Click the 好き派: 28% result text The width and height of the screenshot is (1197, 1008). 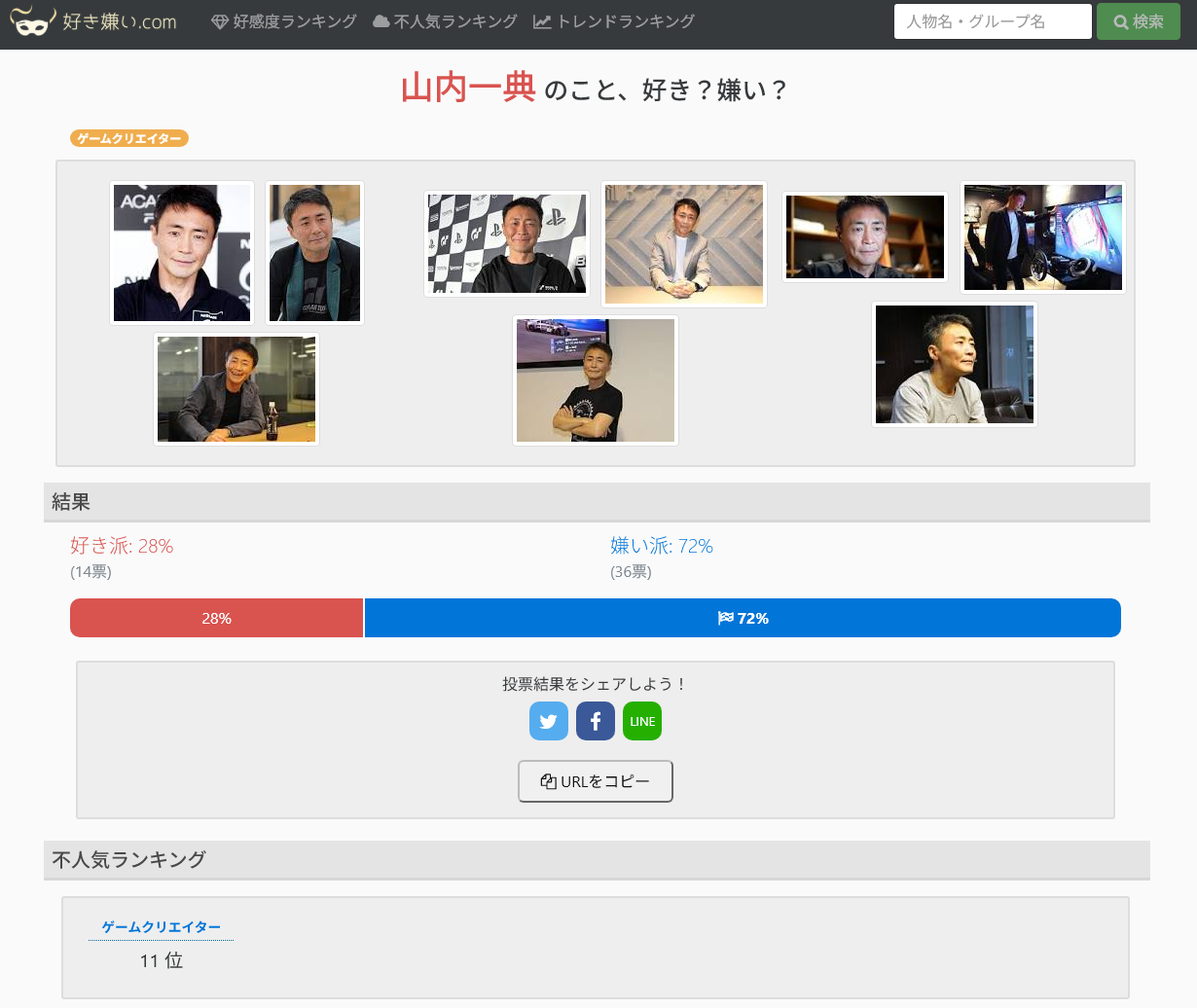point(122,546)
